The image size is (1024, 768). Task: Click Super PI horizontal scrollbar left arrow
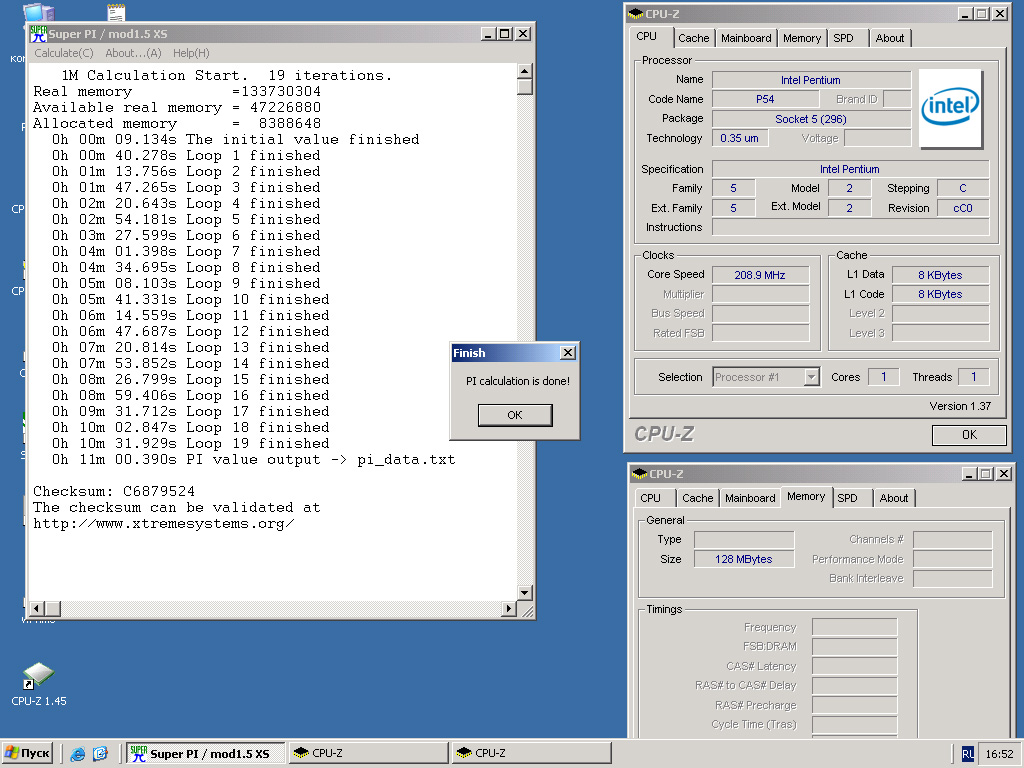coord(37,609)
